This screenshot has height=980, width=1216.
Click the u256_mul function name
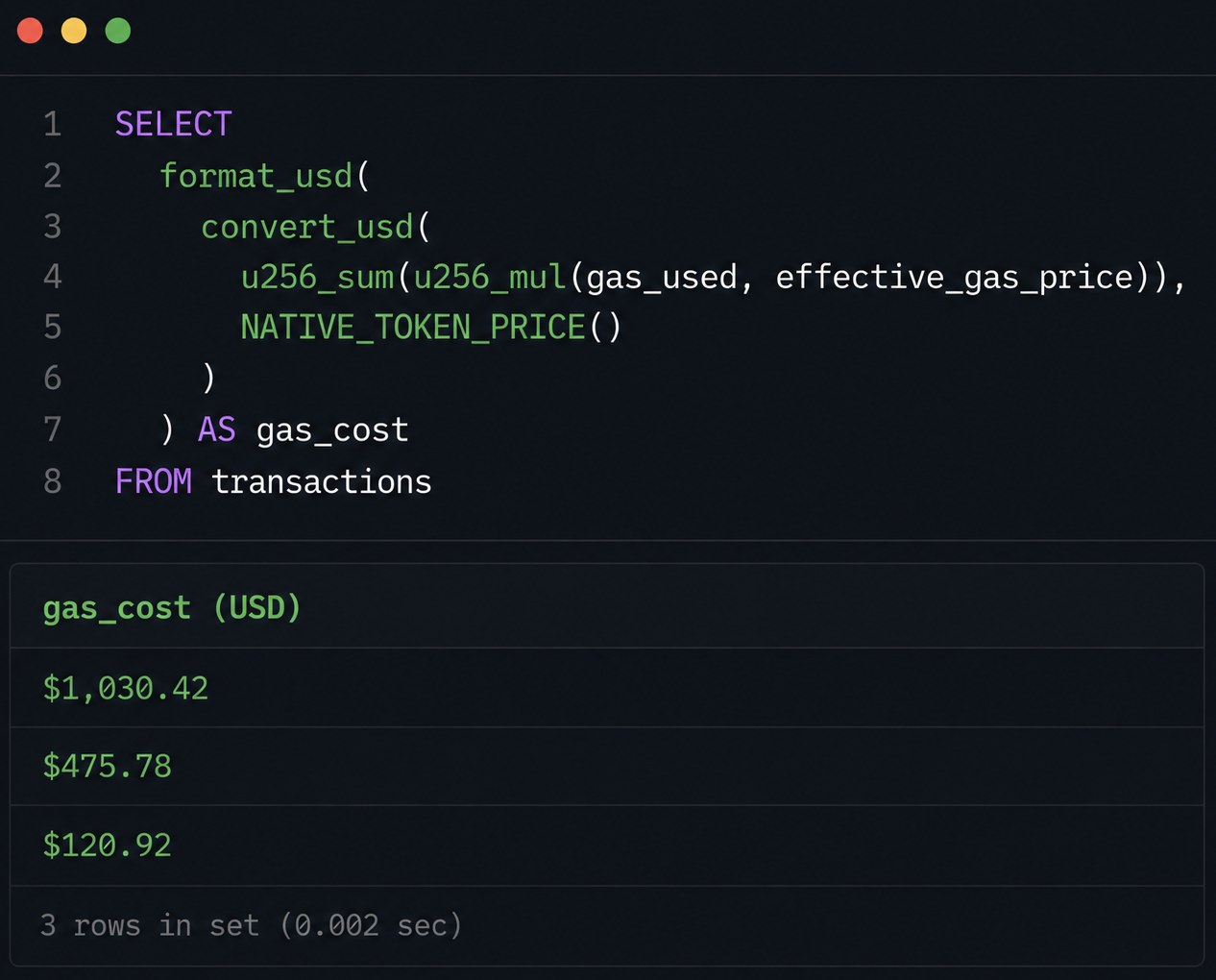tap(490, 278)
